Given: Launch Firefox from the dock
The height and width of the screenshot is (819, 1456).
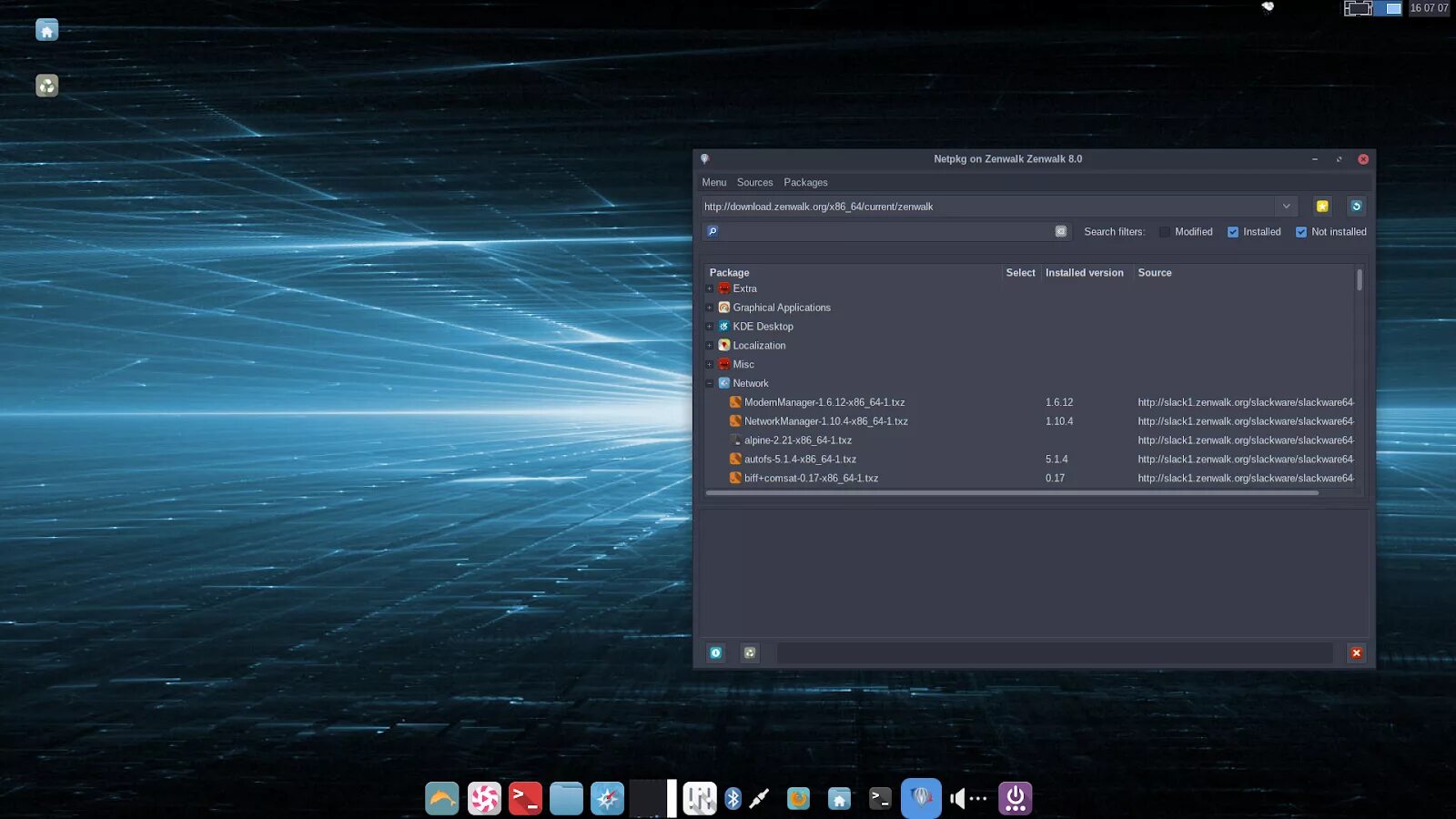Looking at the screenshot, I should (798, 799).
